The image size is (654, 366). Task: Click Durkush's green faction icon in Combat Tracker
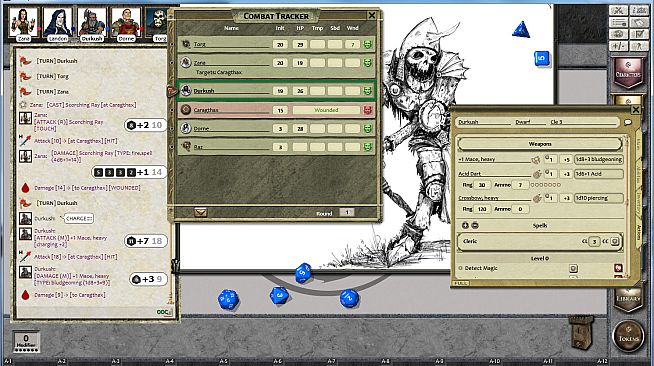tap(367, 90)
